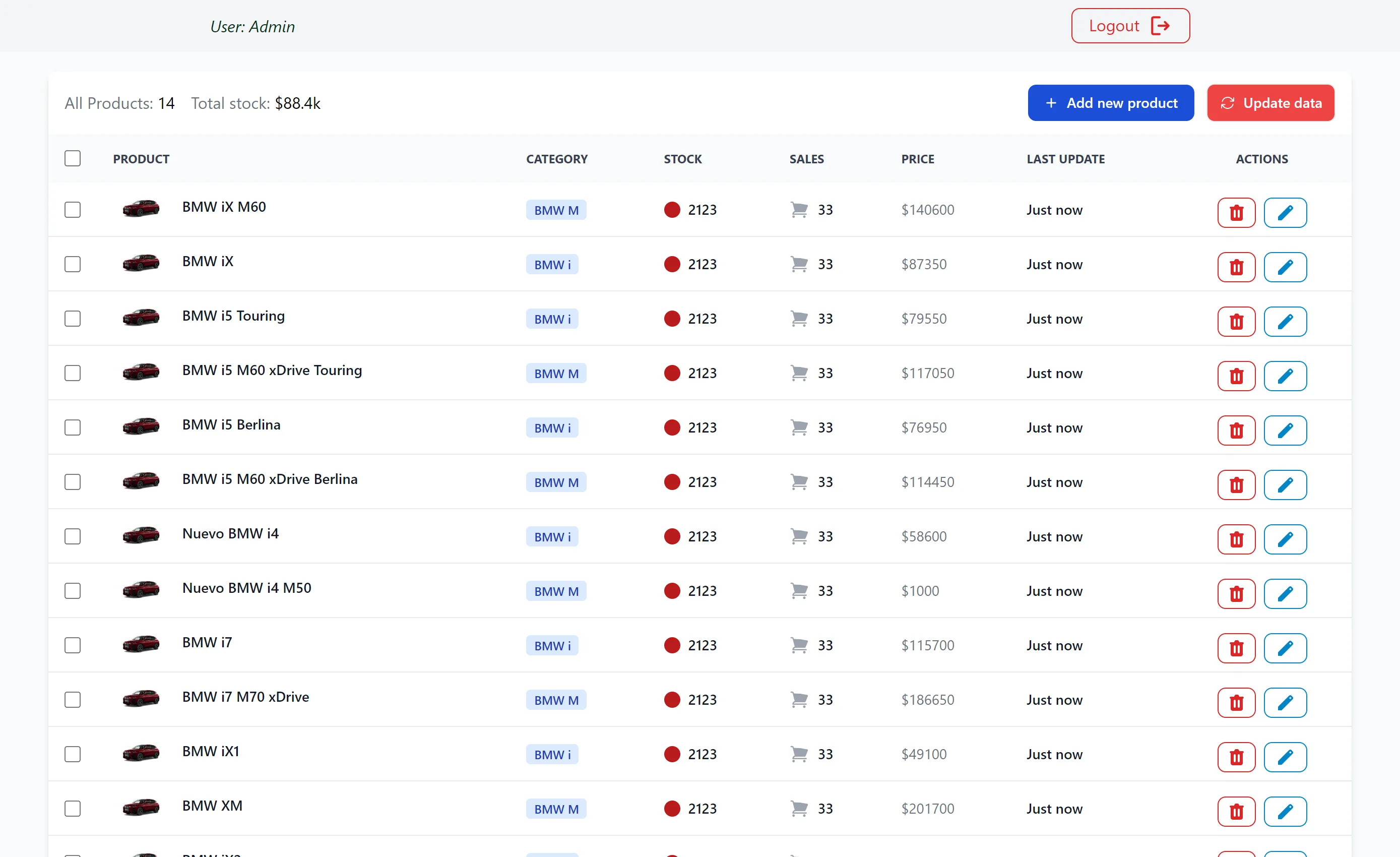Delete the BMW iX row

point(1236,267)
